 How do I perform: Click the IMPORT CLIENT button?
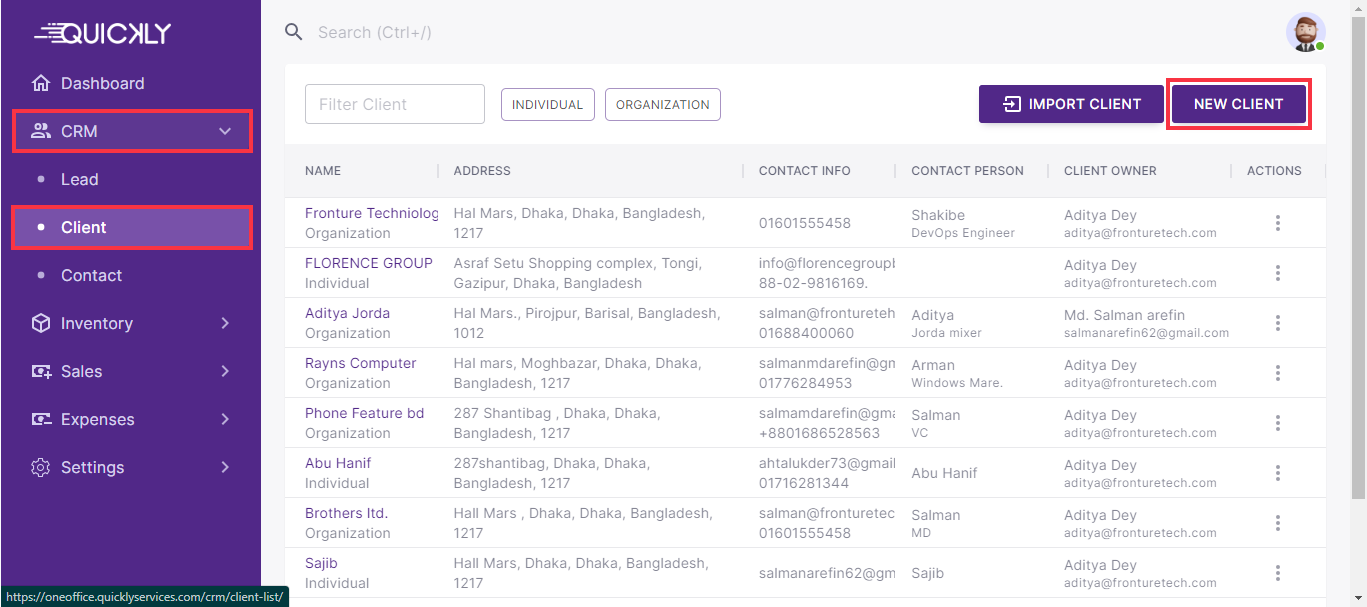[x=1071, y=104]
